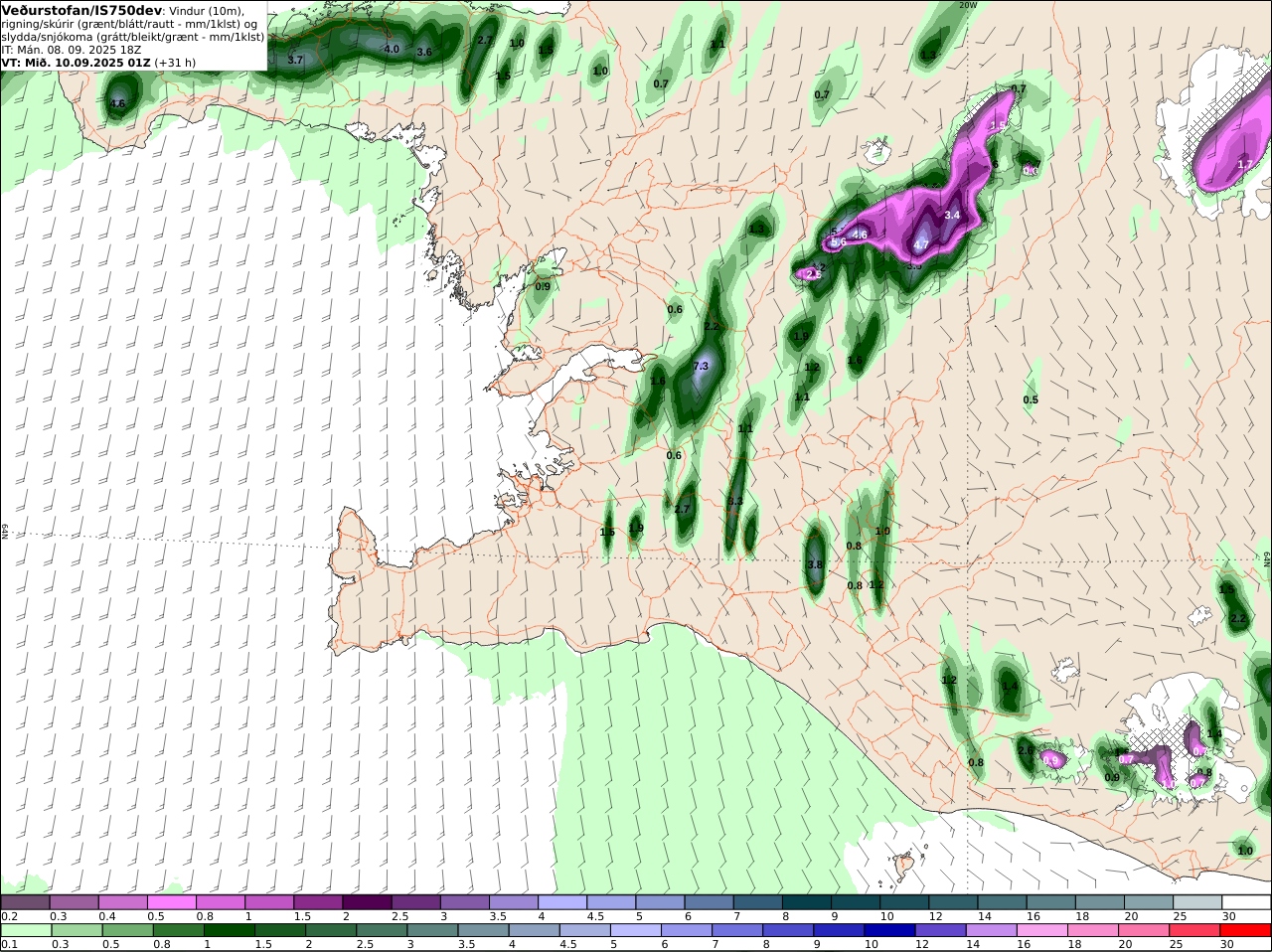Click the 20W longitude label at the top

click(x=968, y=5)
